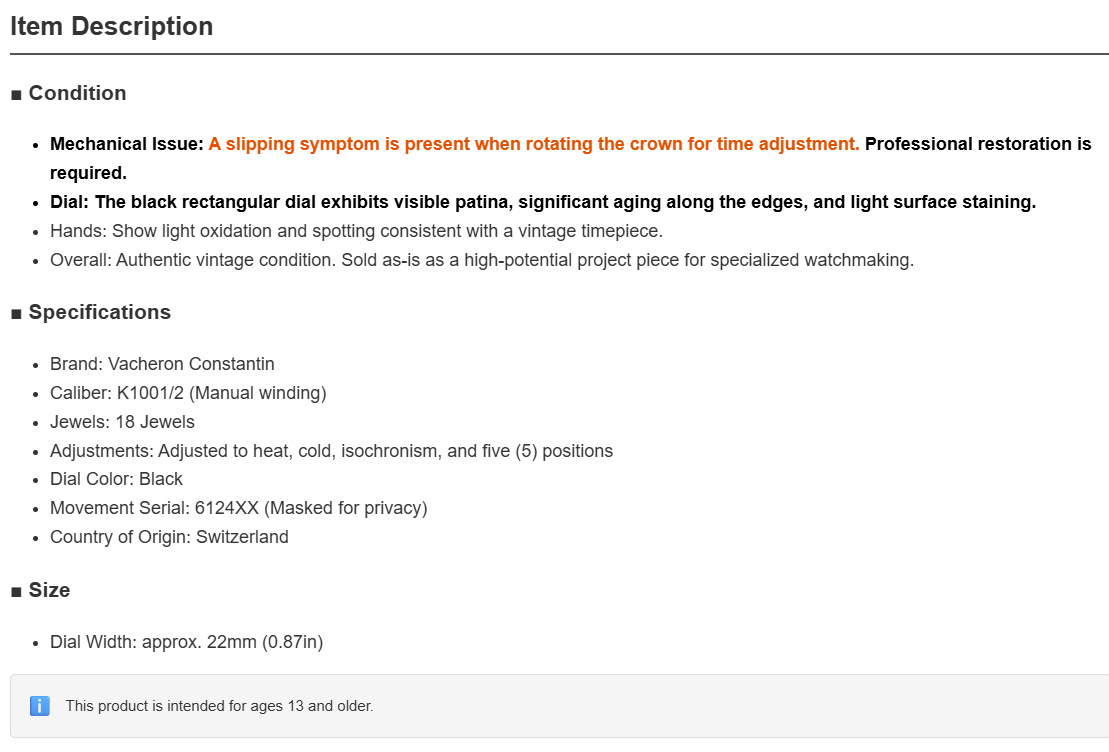
Task: Click the Overall authentic vintage condition line
Action: (x=482, y=260)
